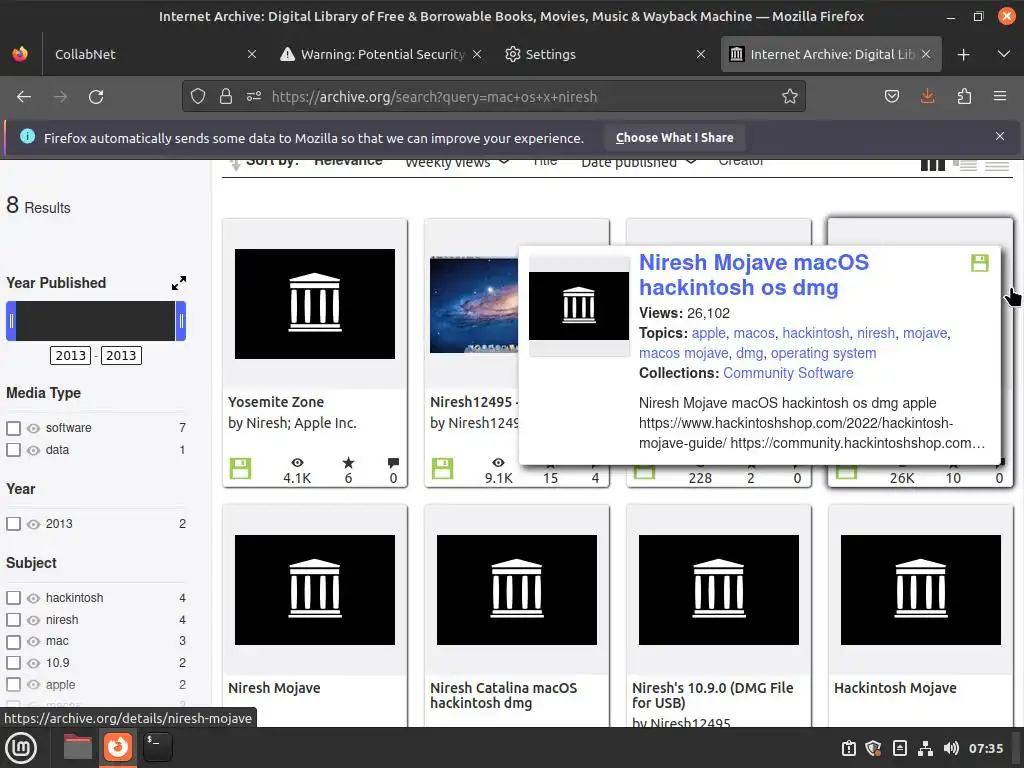Open a new tab with the plus button
Screen dimensions: 1024x768
[963, 55]
